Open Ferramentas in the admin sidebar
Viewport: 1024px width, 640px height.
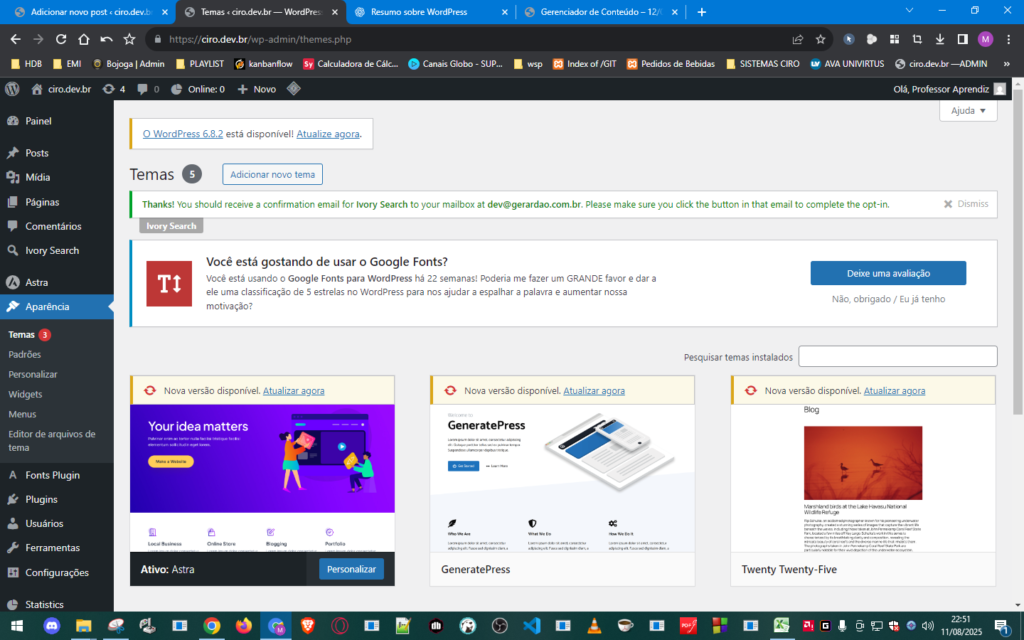point(52,548)
